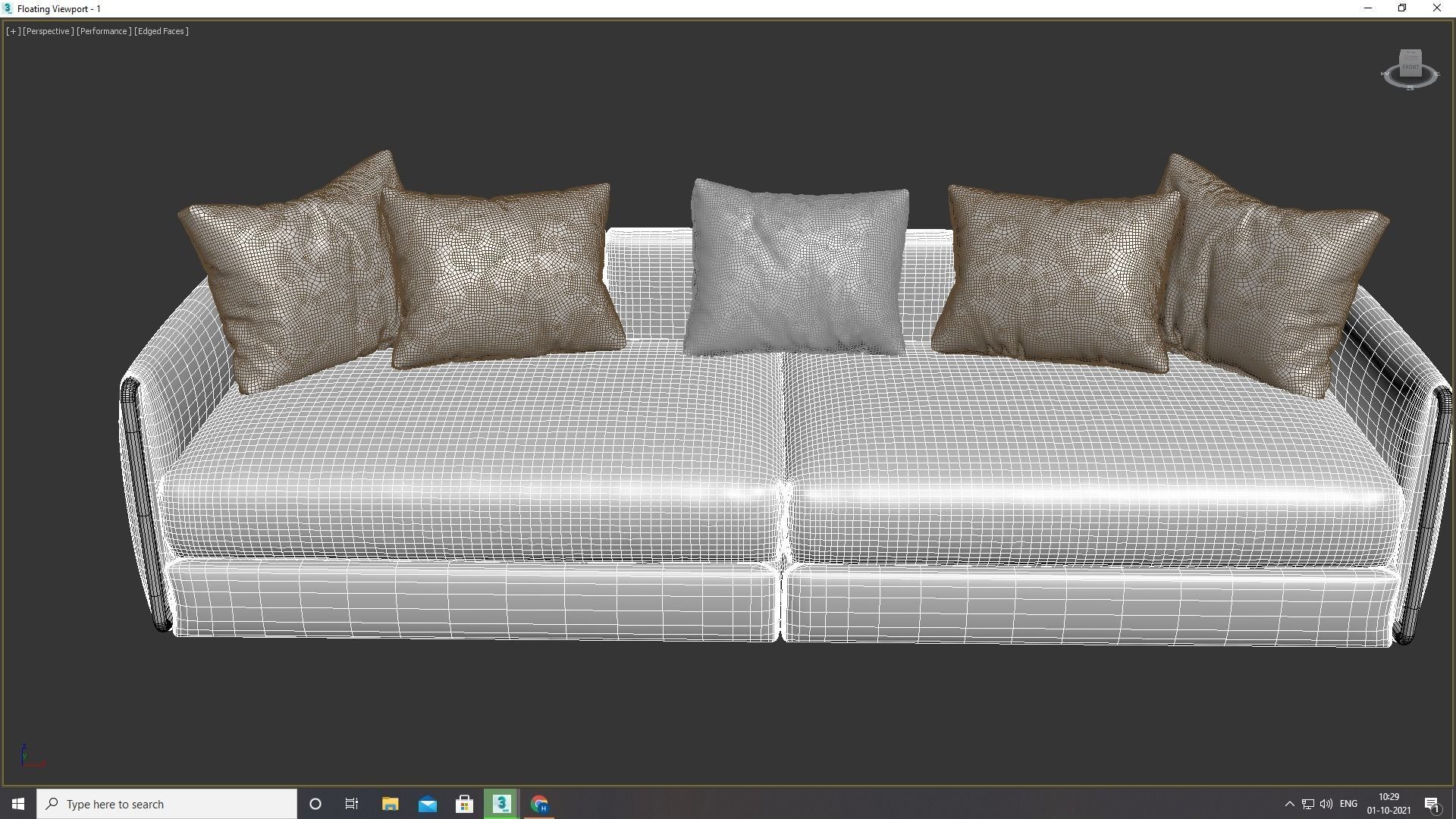Open the clock showing 10:29
1456x819 pixels.
1389,804
